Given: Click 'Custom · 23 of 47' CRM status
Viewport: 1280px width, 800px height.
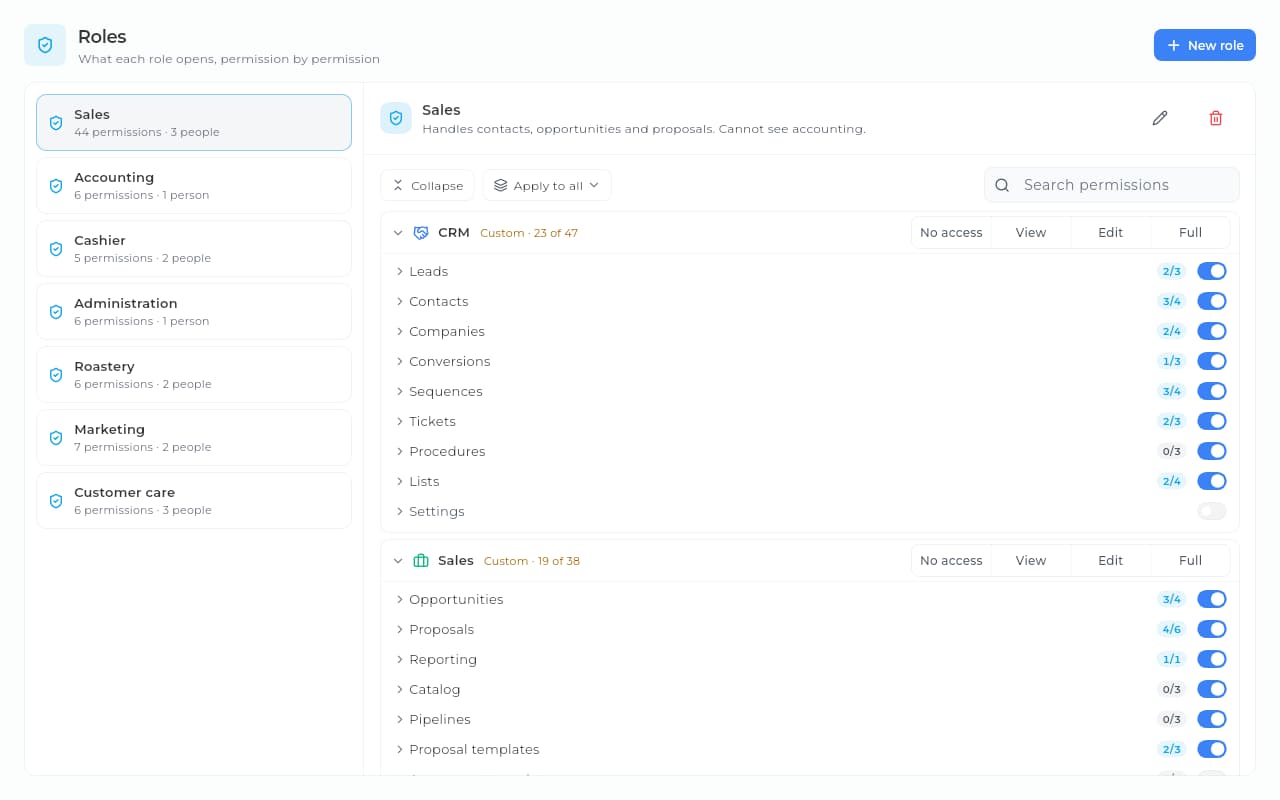Looking at the screenshot, I should 529,233.
